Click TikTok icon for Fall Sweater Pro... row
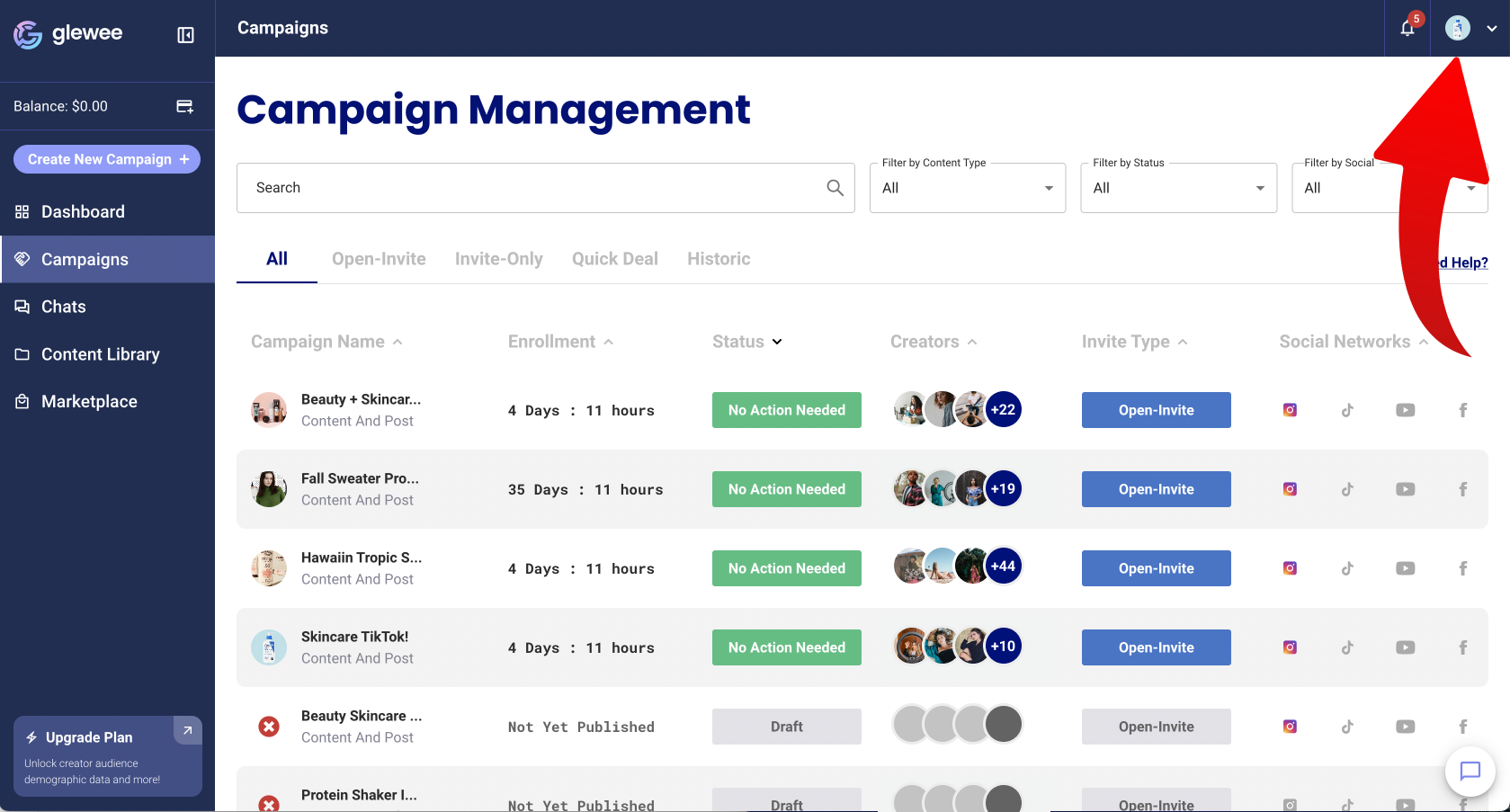The width and height of the screenshot is (1510, 812). point(1347,489)
